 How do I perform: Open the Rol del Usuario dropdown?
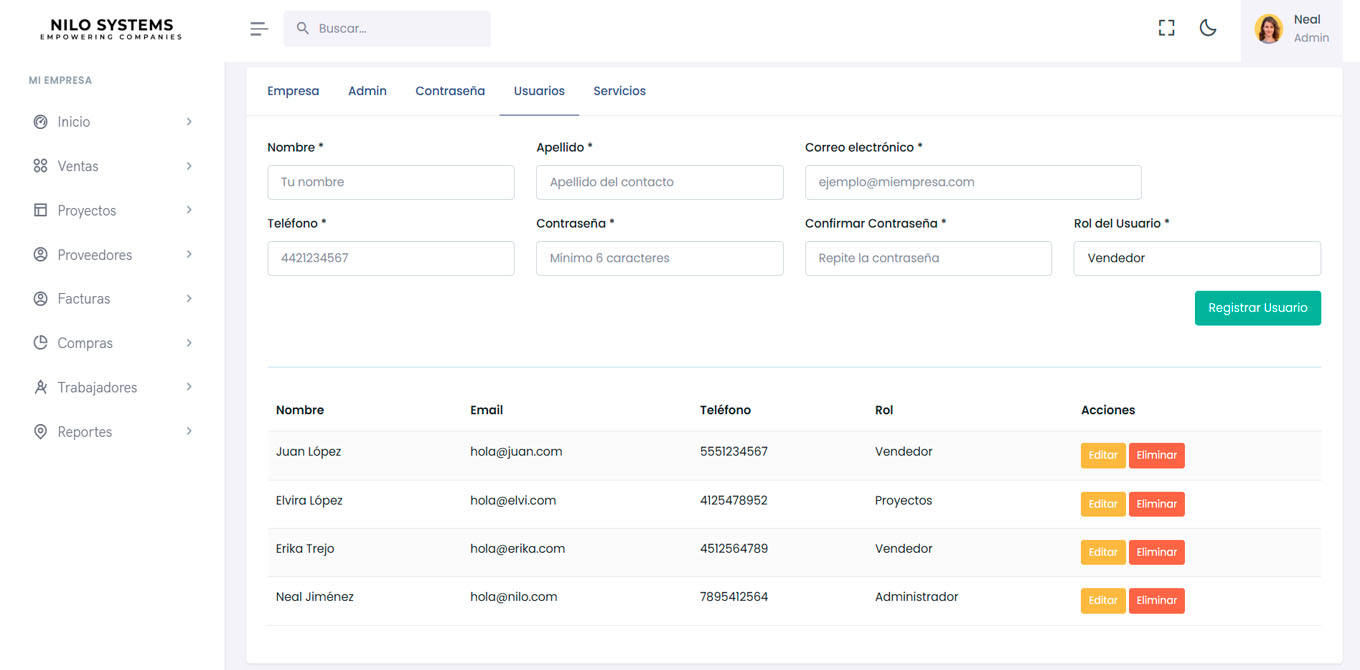(1196, 258)
